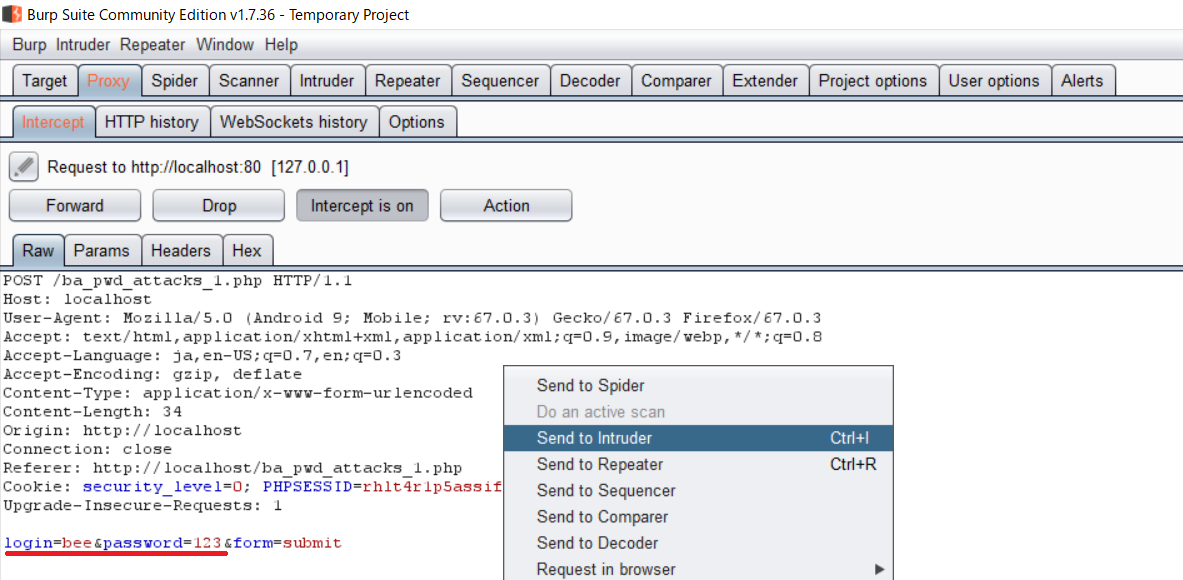This screenshot has height=580, width=1183.
Task: Click the POST /ba_pwd_attacks_1.php request line
Action: click(x=178, y=281)
